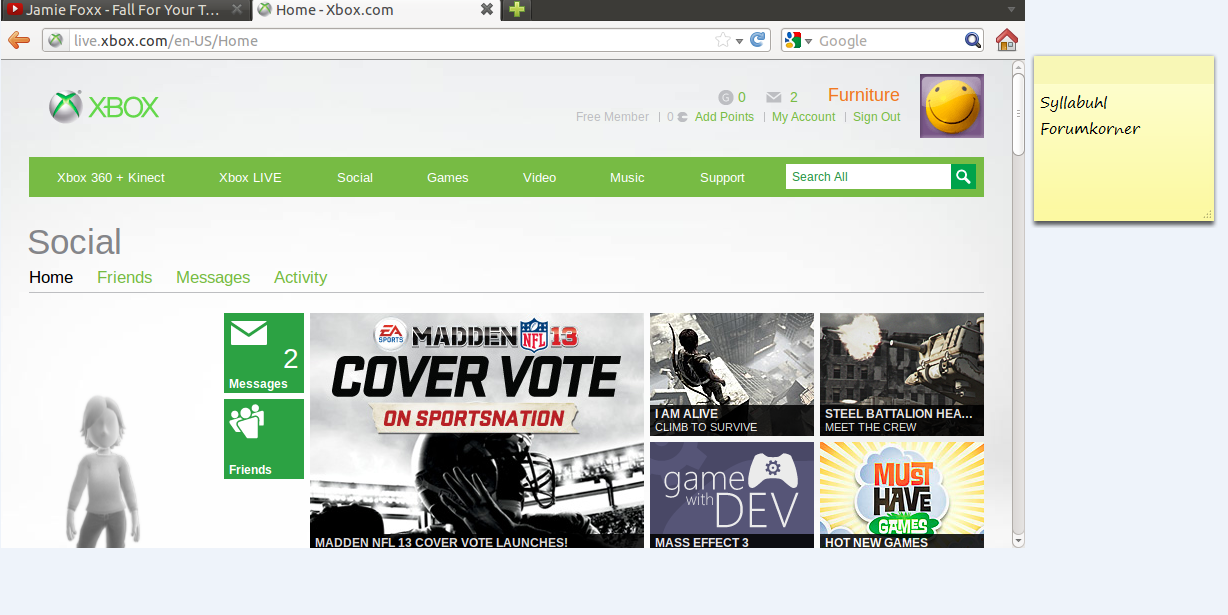The height and width of the screenshot is (615, 1228).
Task: Click the page scrollbar up arrow
Action: 1018,68
